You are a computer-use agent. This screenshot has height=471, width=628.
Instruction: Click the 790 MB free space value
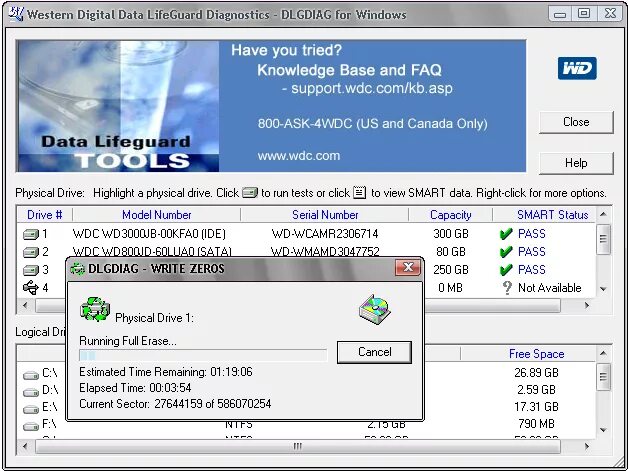click(536, 424)
